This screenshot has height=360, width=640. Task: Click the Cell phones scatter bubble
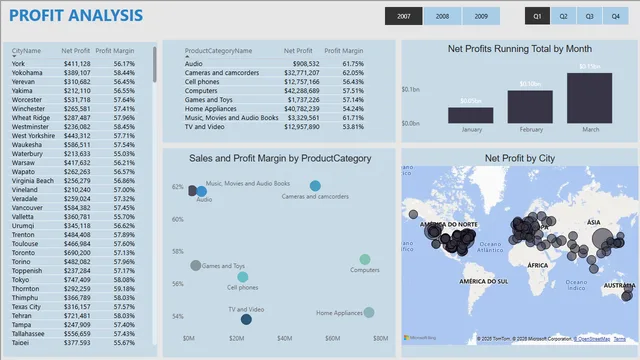tap(242, 277)
